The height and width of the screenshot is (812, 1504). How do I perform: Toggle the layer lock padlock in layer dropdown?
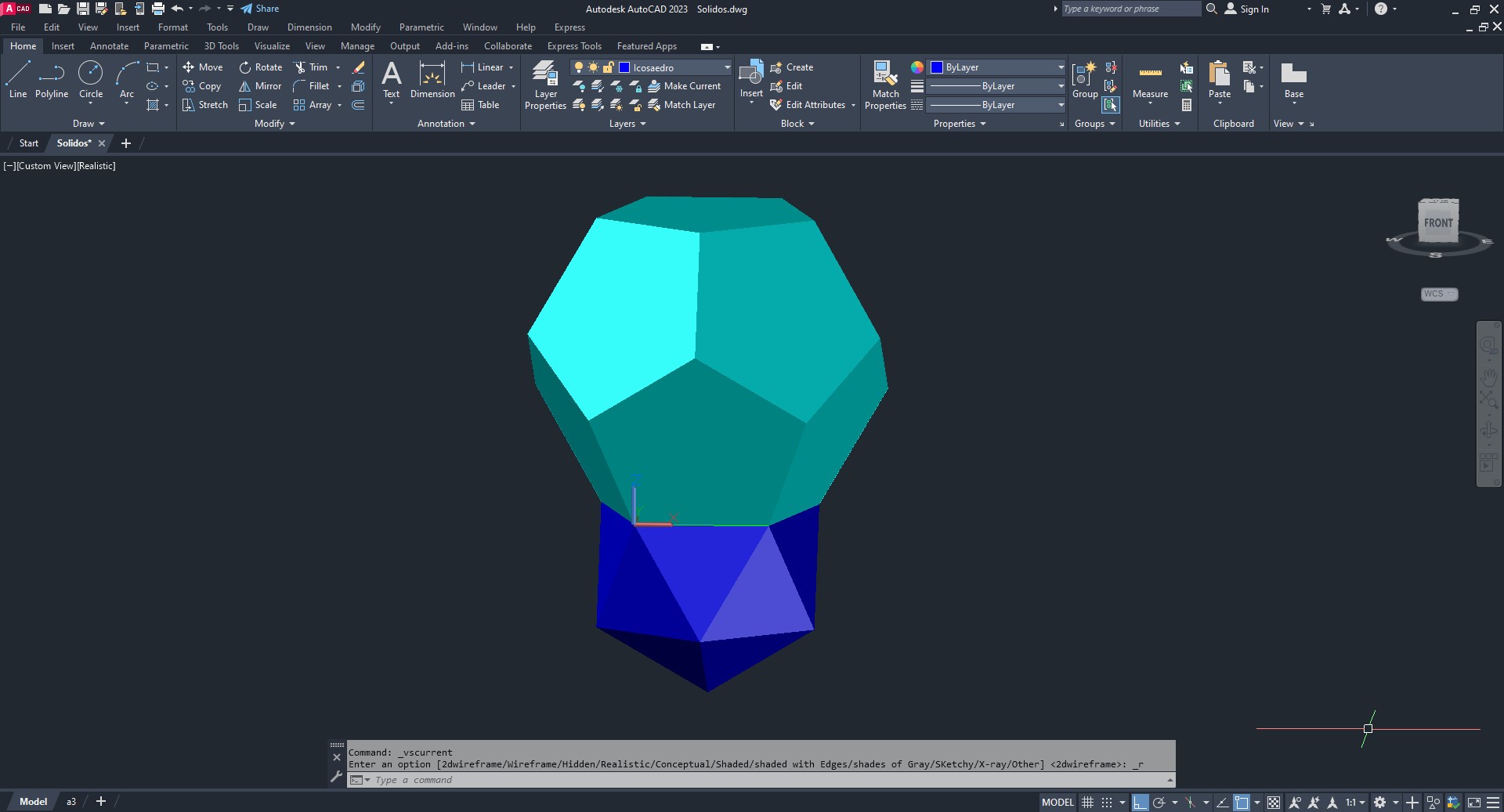(x=608, y=67)
